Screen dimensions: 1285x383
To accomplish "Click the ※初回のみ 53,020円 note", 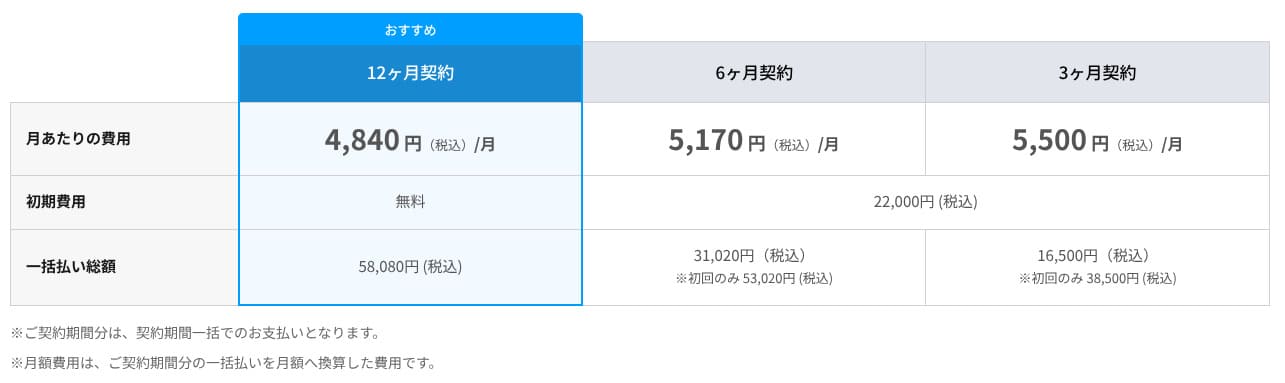I will [x=753, y=279].
